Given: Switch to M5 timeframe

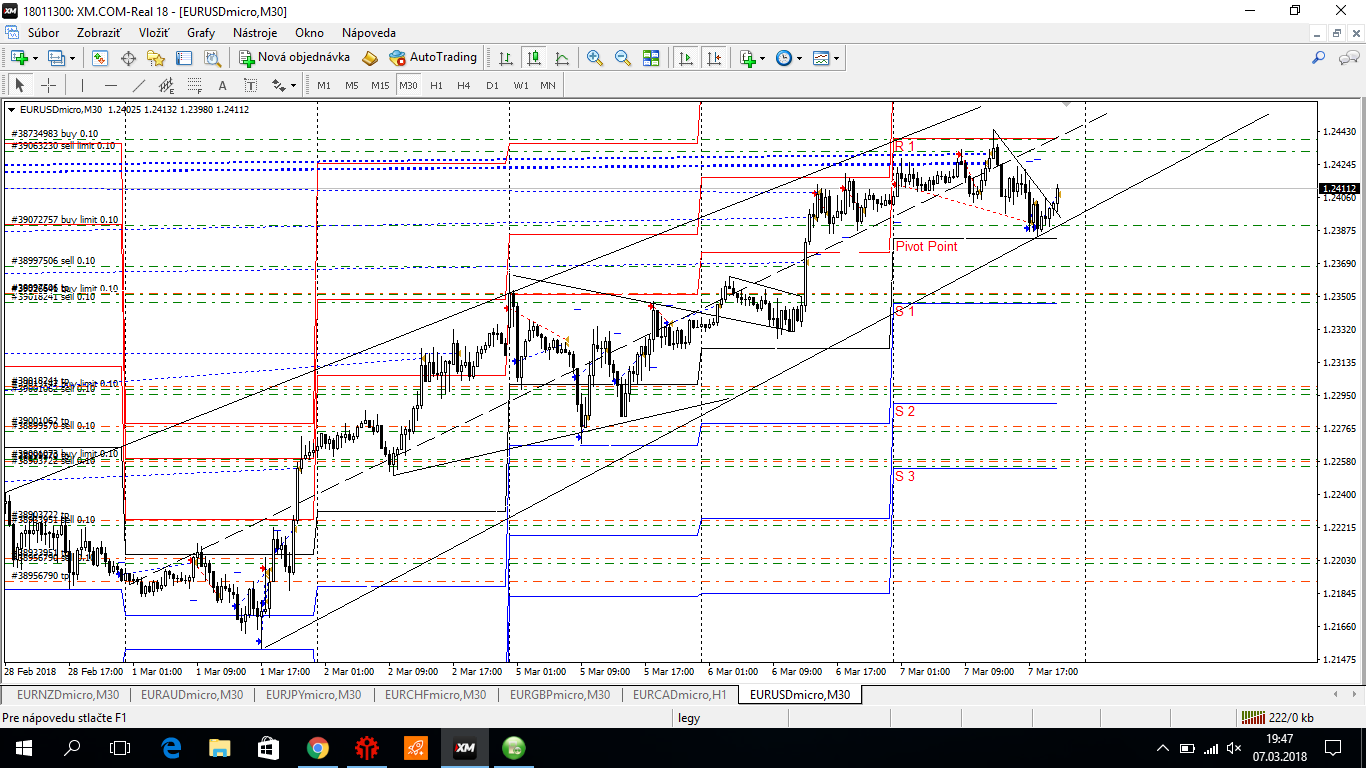Looking at the screenshot, I should click(352, 85).
